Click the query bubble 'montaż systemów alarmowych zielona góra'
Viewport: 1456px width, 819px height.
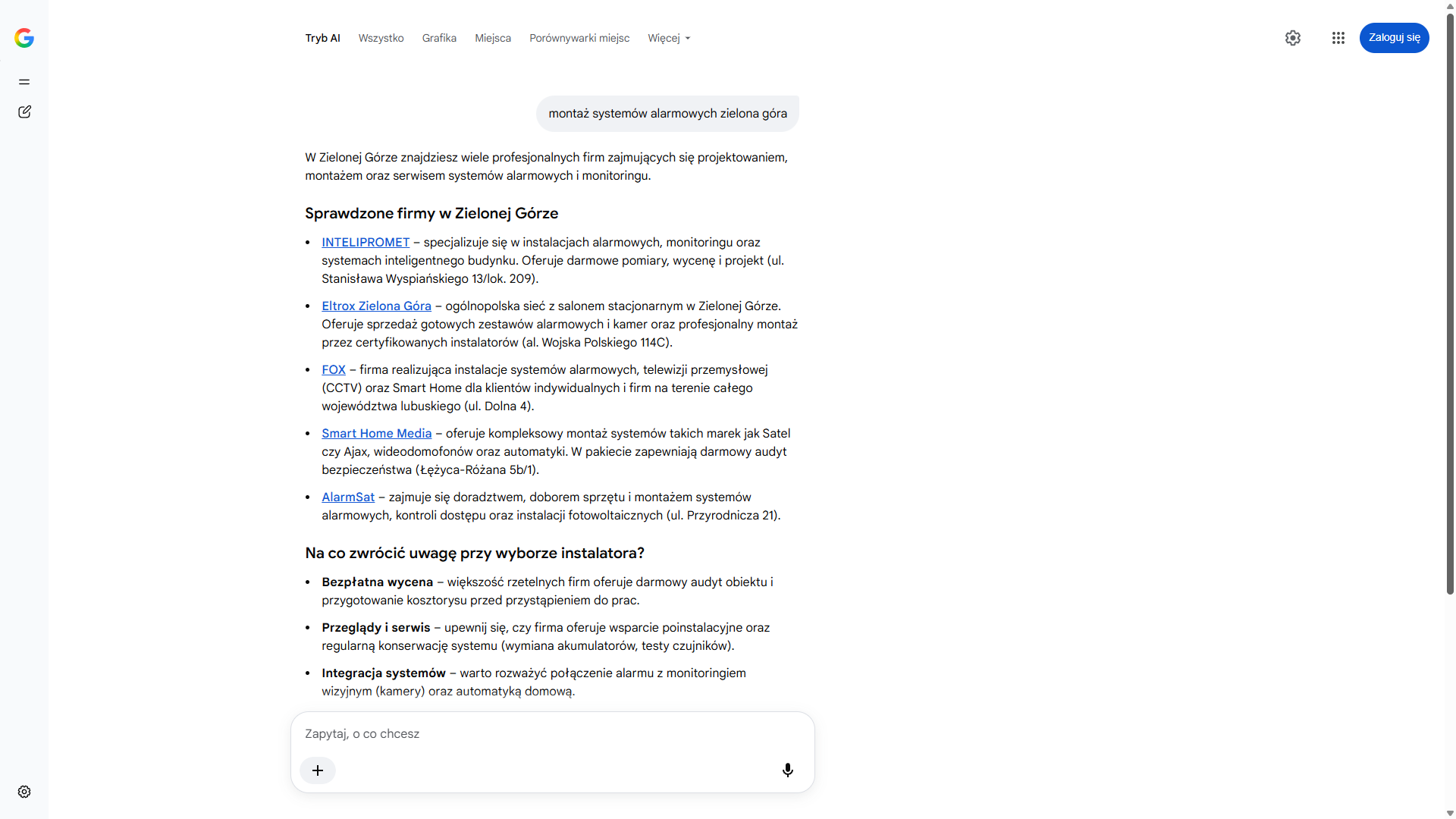[x=667, y=114]
